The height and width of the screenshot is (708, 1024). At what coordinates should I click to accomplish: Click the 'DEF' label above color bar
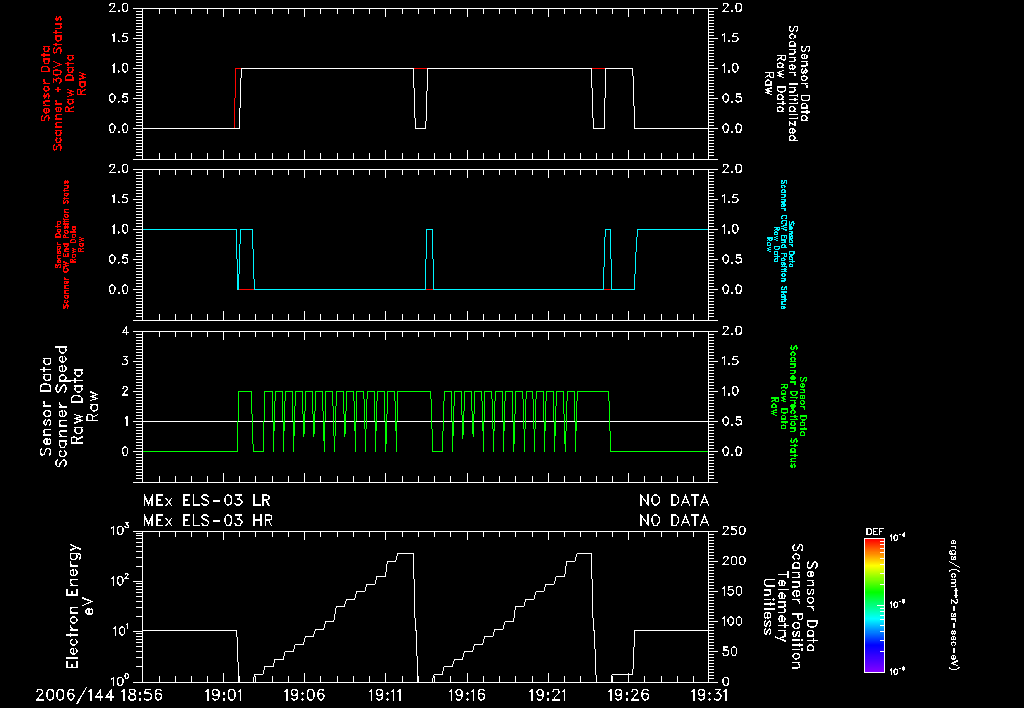pyautogui.click(x=874, y=532)
